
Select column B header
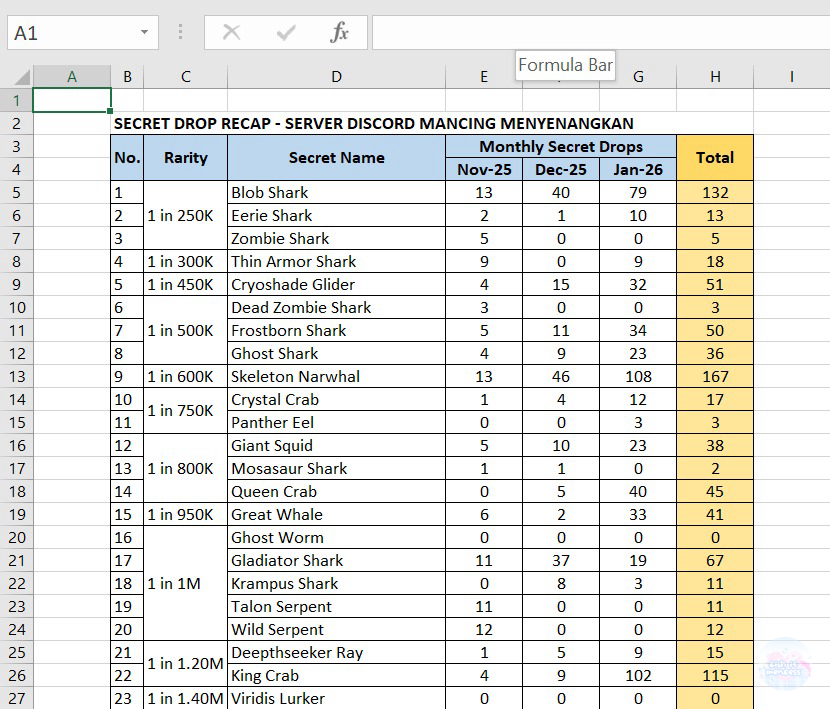click(127, 77)
